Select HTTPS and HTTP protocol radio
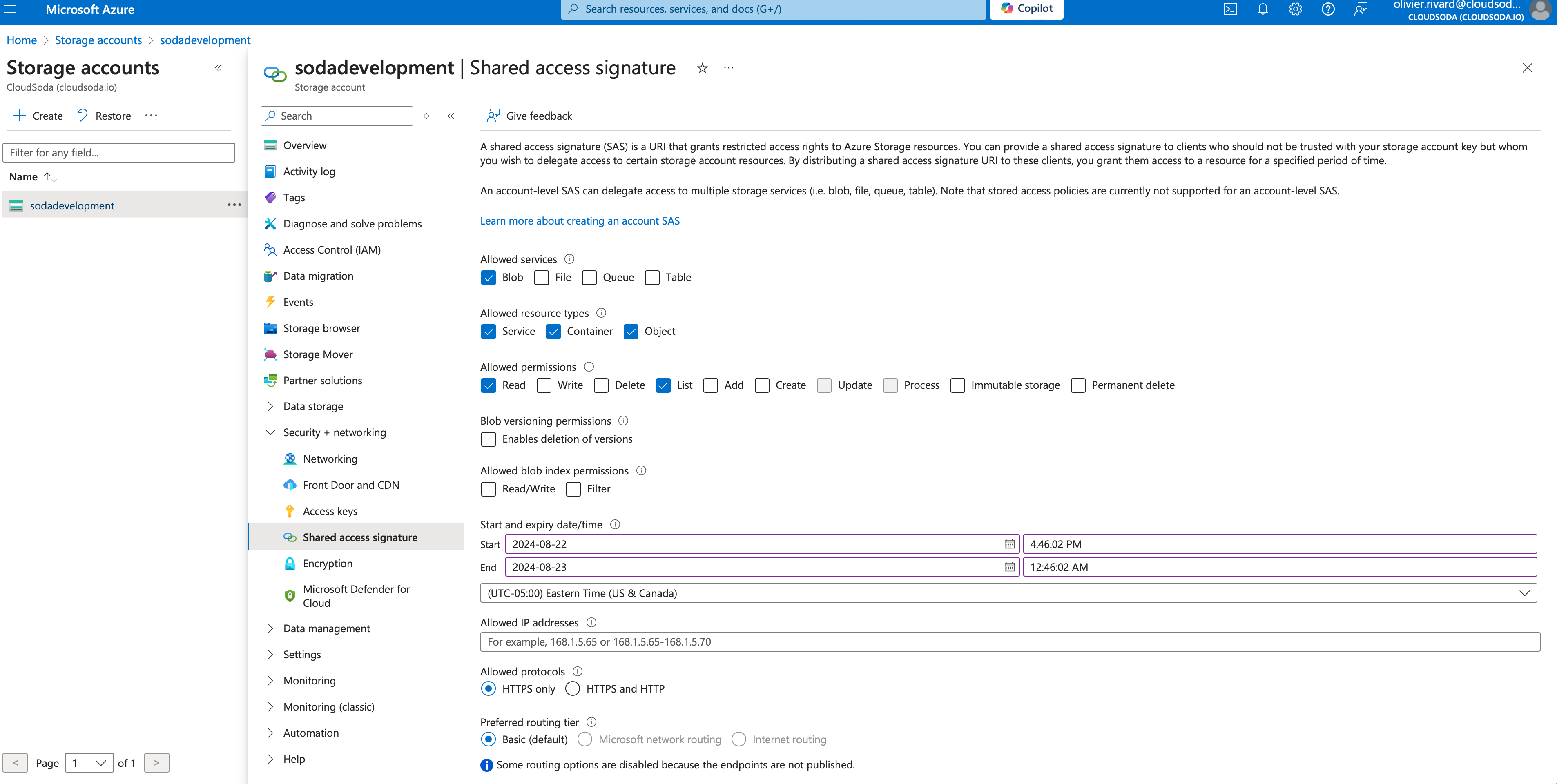The height and width of the screenshot is (784, 1557). 572,688
